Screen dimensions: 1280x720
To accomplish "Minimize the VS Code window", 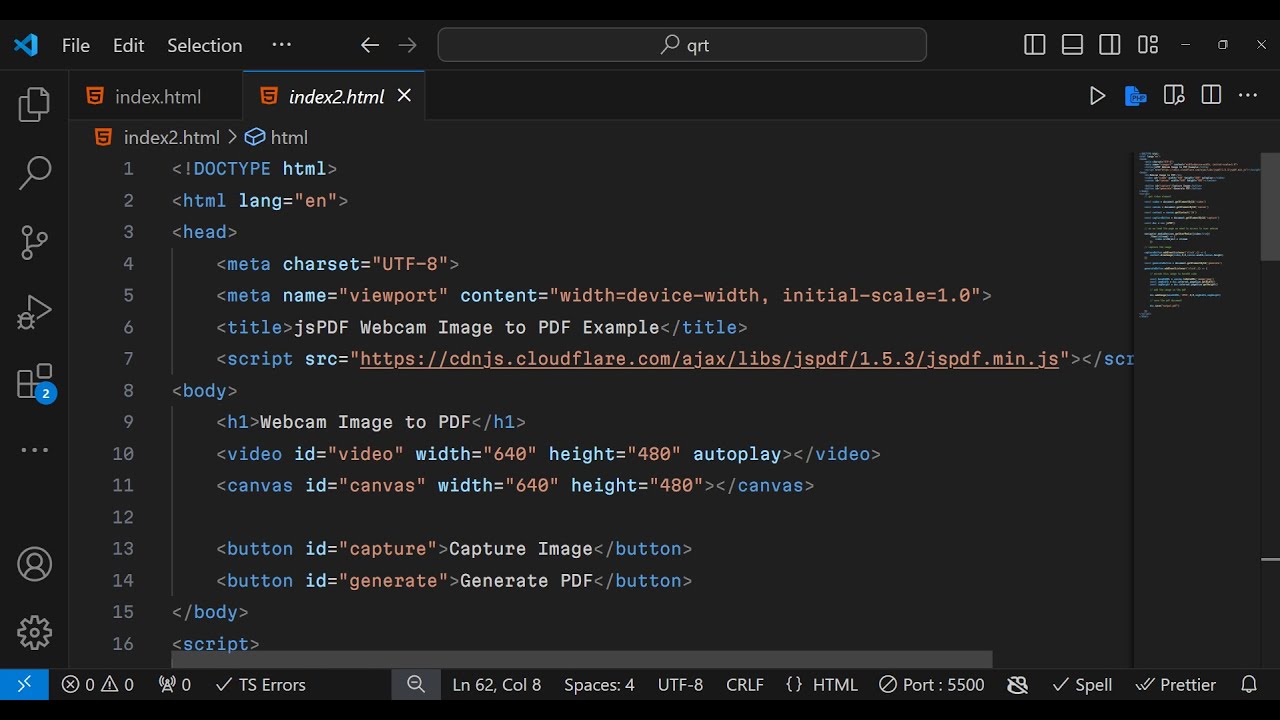I will (1186, 45).
